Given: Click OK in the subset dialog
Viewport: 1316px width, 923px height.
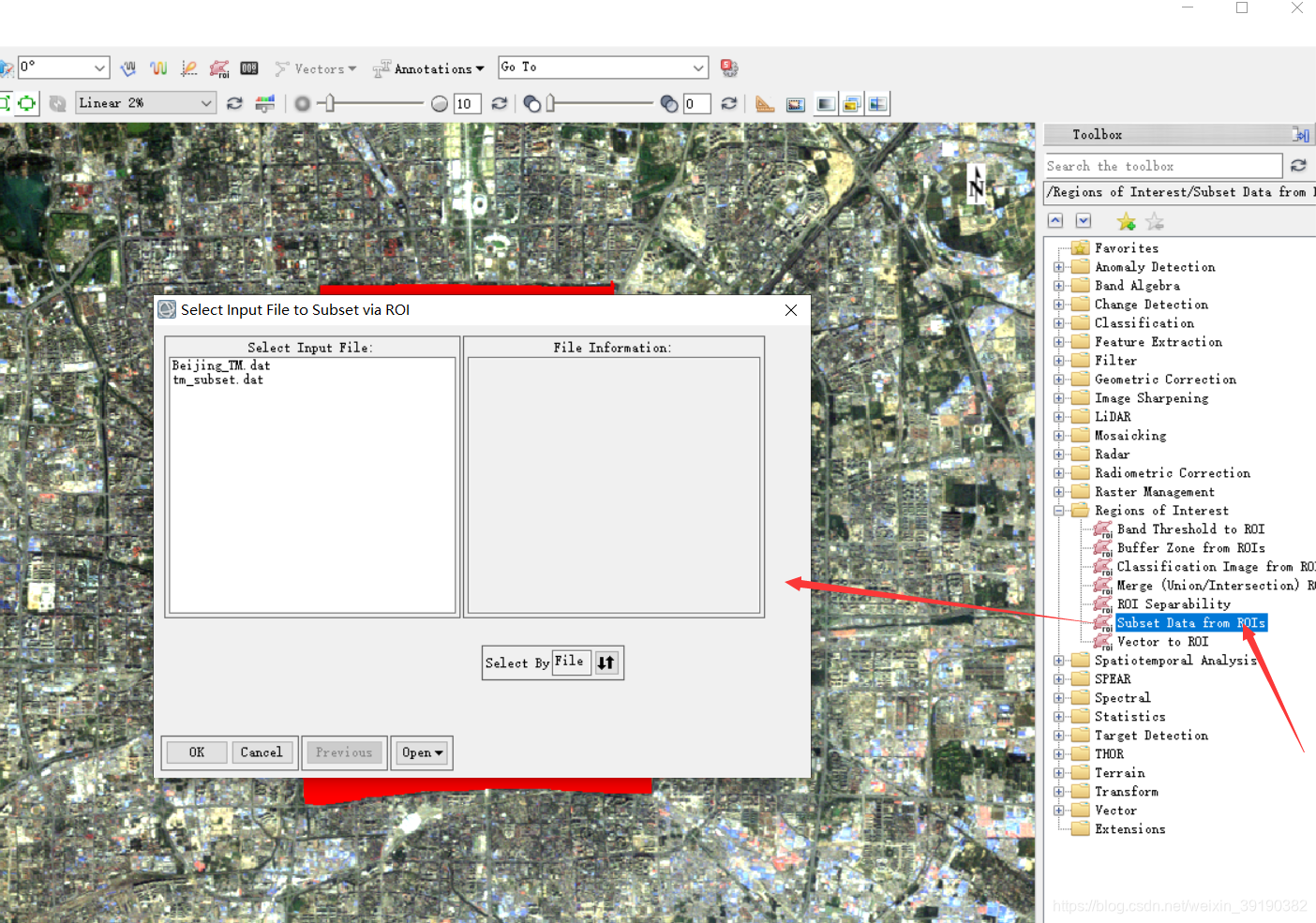Looking at the screenshot, I should click(x=197, y=752).
